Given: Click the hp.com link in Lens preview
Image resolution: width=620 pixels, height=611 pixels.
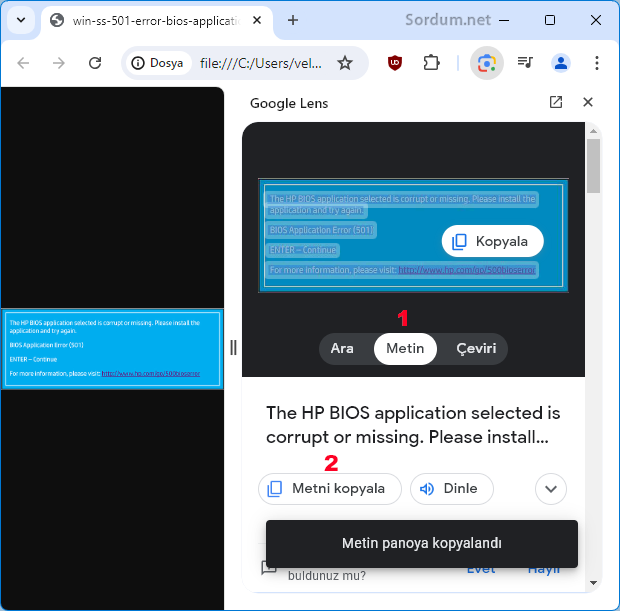Looking at the screenshot, I should (x=467, y=270).
